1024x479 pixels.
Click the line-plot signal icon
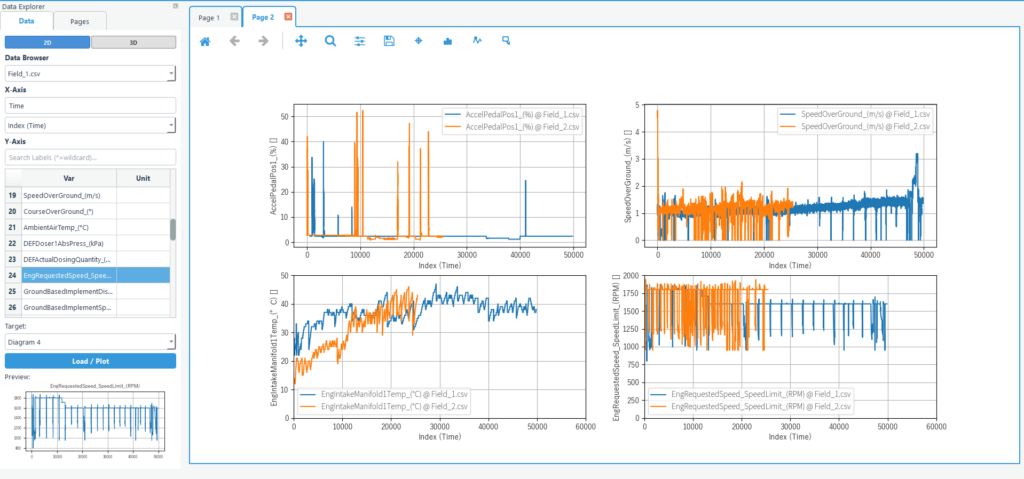point(477,41)
